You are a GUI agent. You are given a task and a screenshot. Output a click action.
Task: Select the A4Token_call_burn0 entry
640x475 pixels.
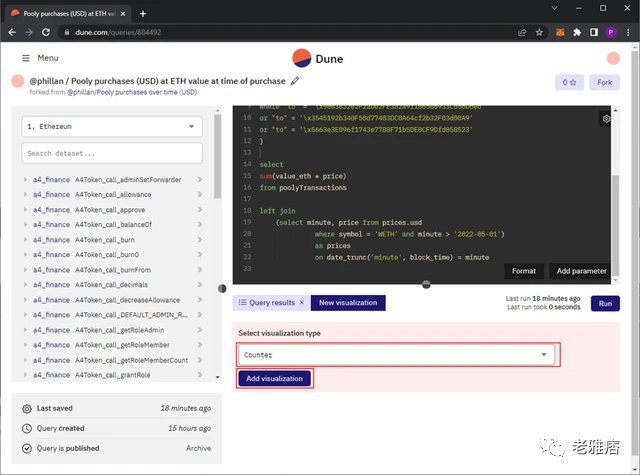point(107,255)
